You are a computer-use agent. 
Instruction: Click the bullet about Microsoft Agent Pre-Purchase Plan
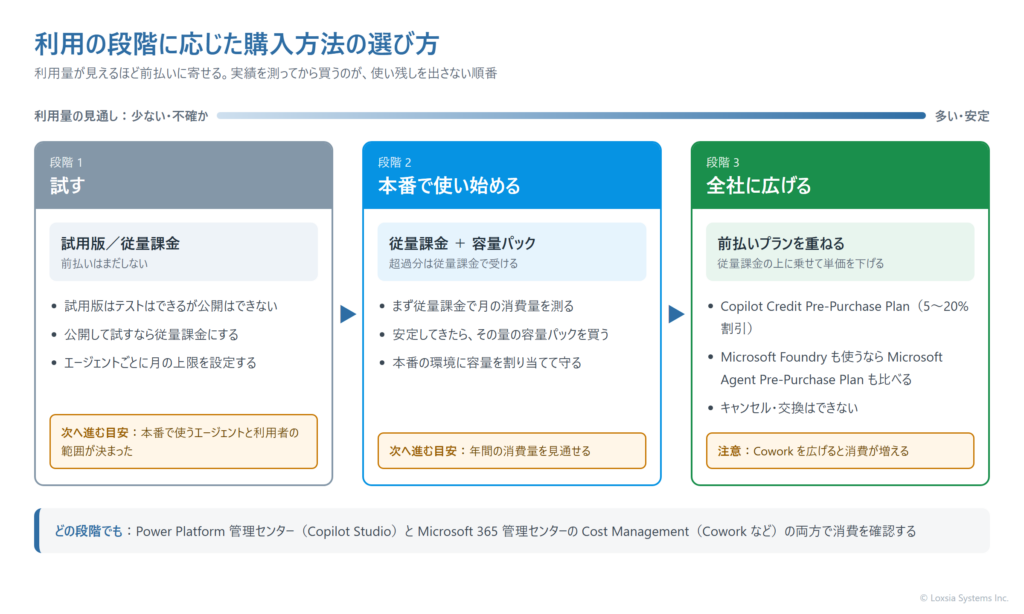pos(831,368)
